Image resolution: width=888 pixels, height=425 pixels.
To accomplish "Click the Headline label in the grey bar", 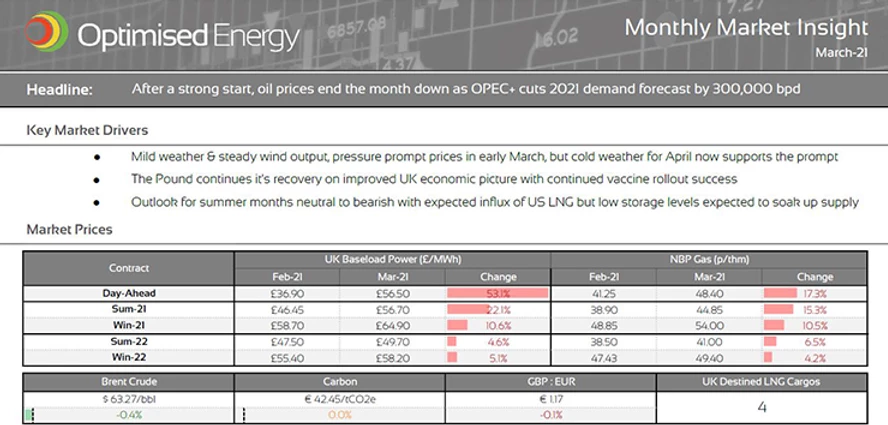I will click(60, 89).
